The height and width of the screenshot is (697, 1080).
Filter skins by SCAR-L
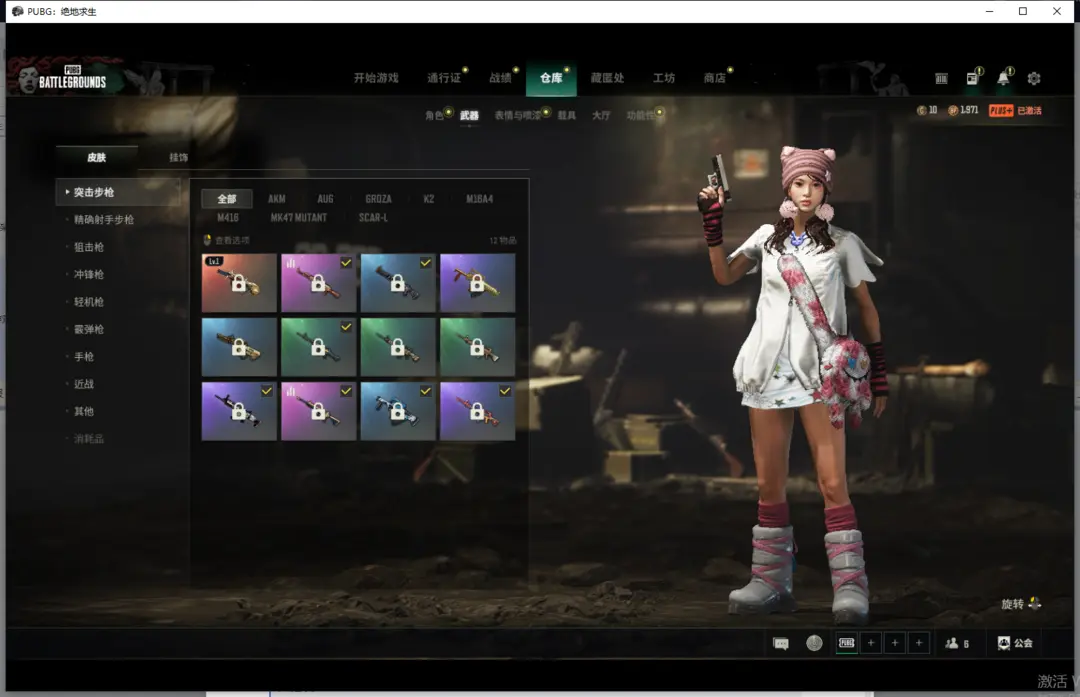pyautogui.click(x=373, y=218)
